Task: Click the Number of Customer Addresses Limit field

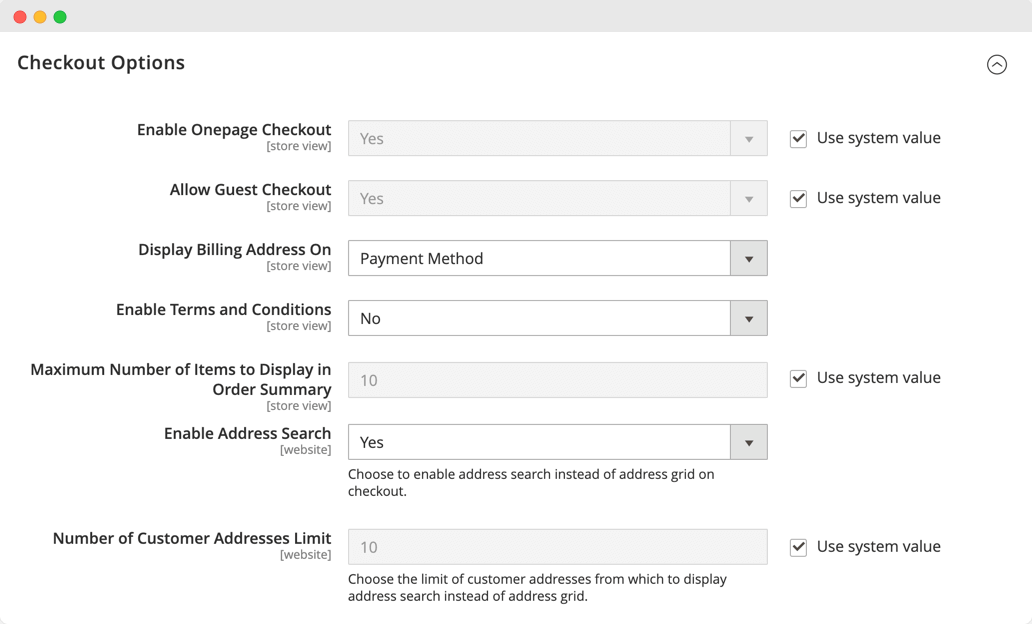Action: point(557,547)
